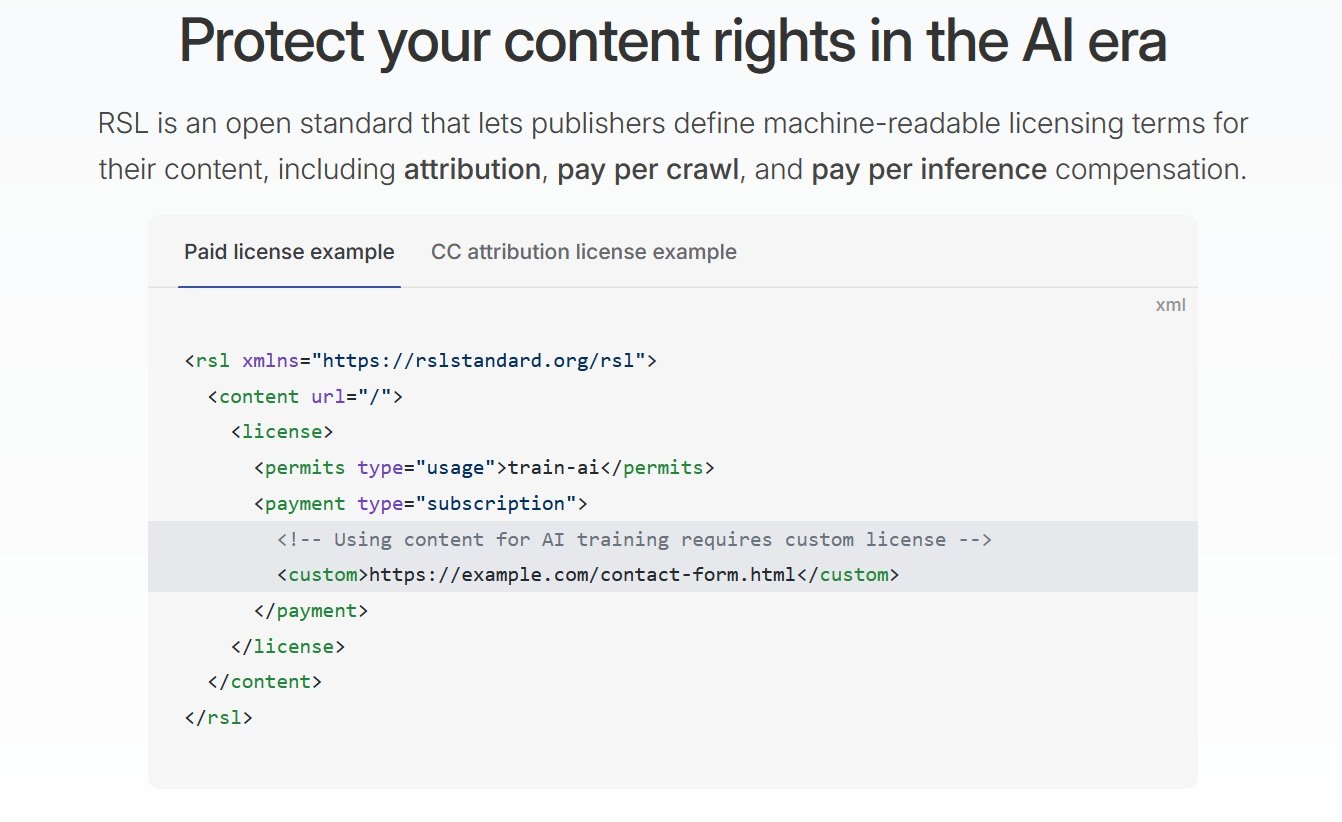Switch to the Paid license example tab
Viewport: 1342px width, 822px height.
[x=289, y=252]
